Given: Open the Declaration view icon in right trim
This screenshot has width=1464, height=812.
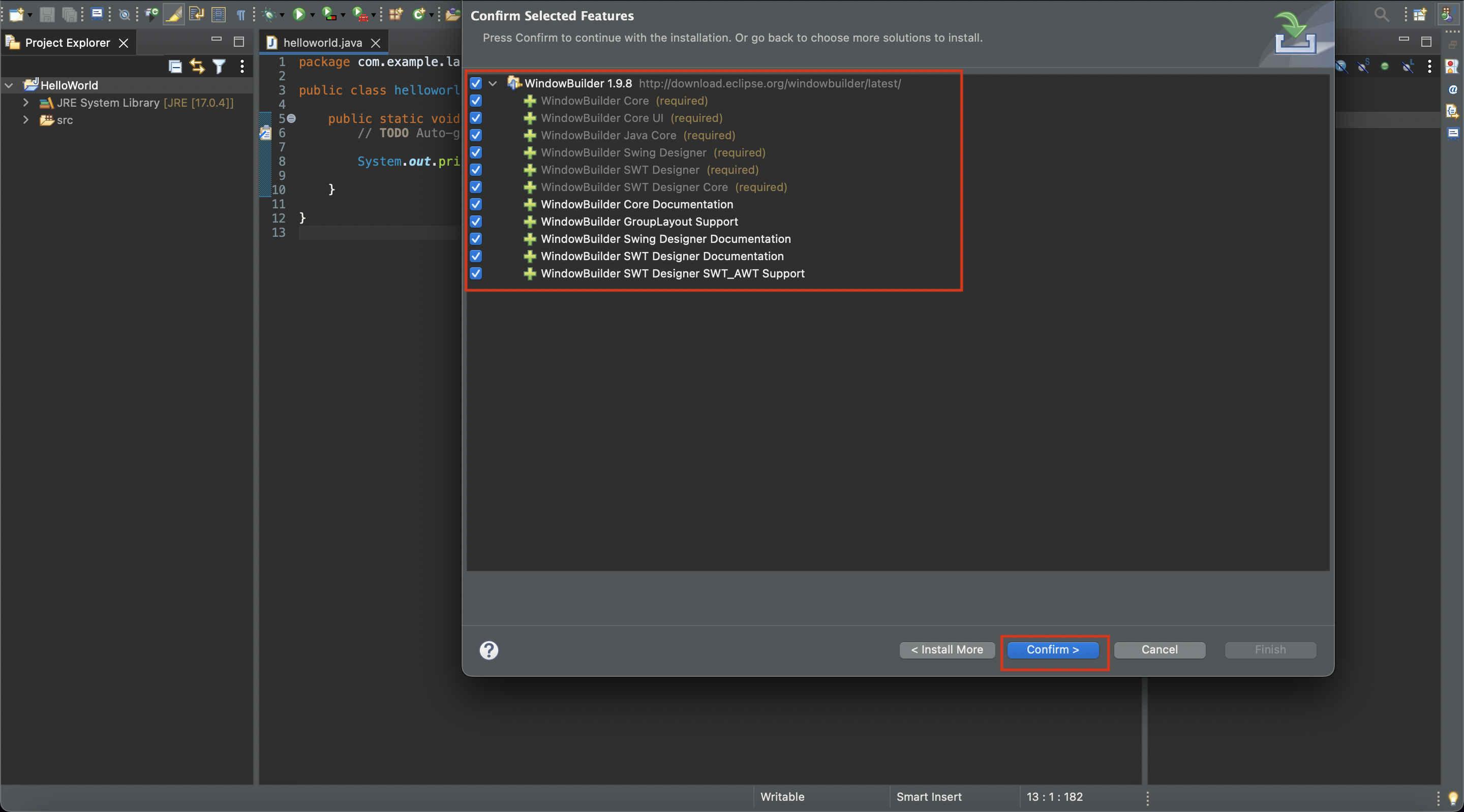Looking at the screenshot, I should click(x=1452, y=111).
